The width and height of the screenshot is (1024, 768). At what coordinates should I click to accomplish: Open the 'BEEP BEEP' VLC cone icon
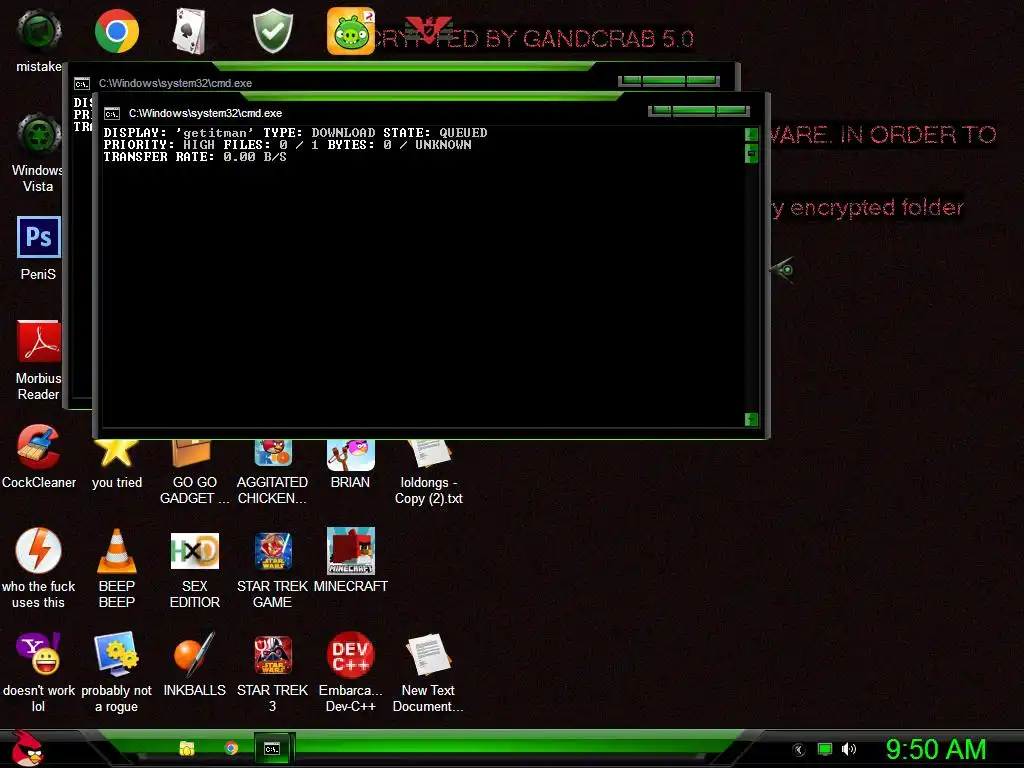(x=117, y=568)
